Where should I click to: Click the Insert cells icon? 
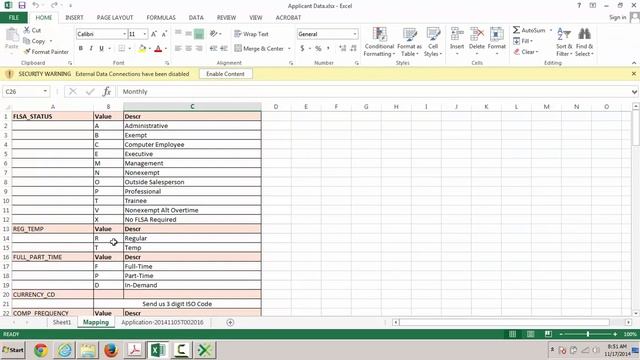coord(457,34)
